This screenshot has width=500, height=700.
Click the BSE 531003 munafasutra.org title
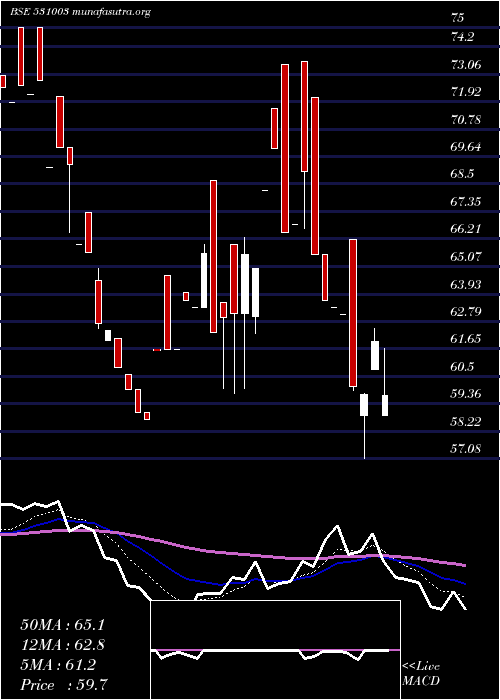click(x=80, y=12)
